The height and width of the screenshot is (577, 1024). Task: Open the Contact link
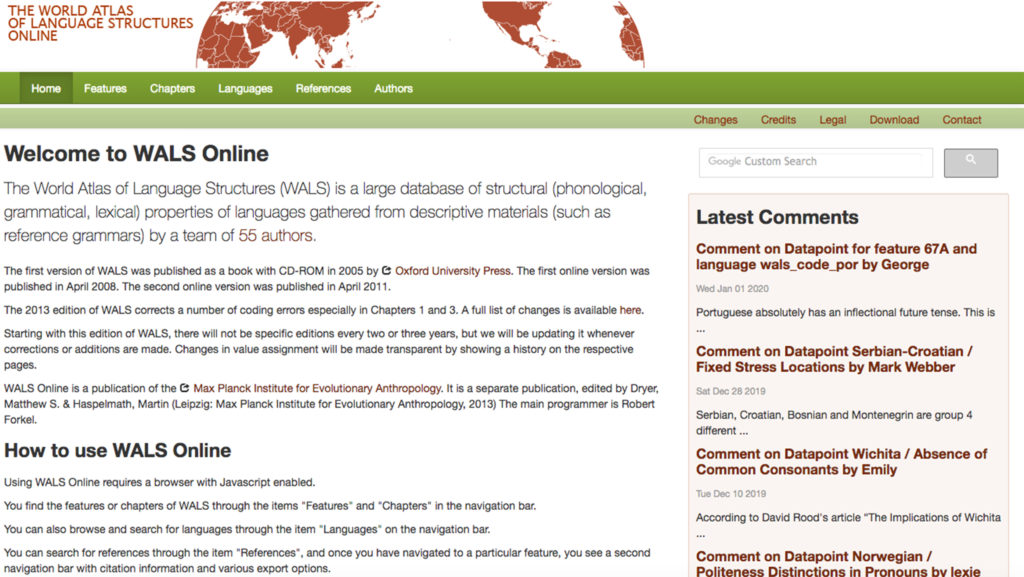click(961, 119)
